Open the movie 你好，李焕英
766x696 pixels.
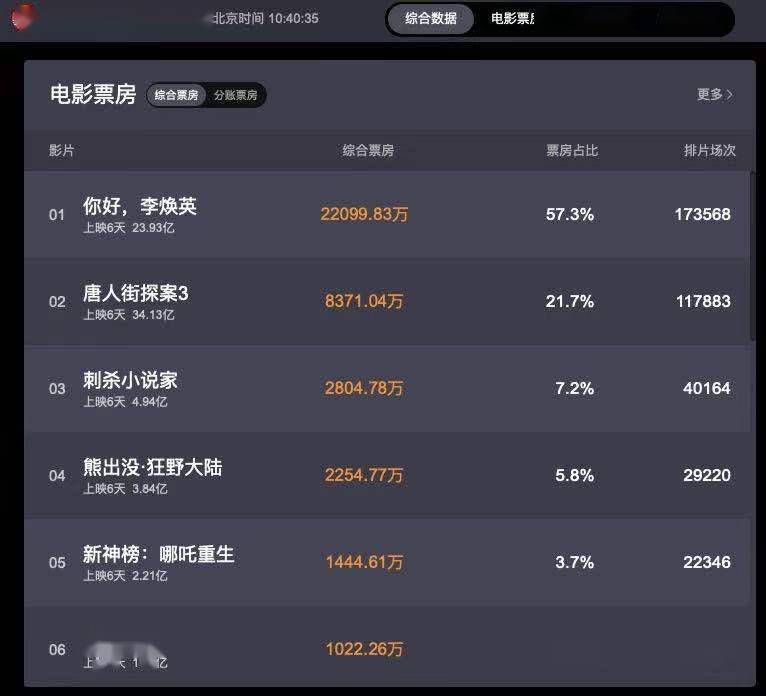pos(140,206)
